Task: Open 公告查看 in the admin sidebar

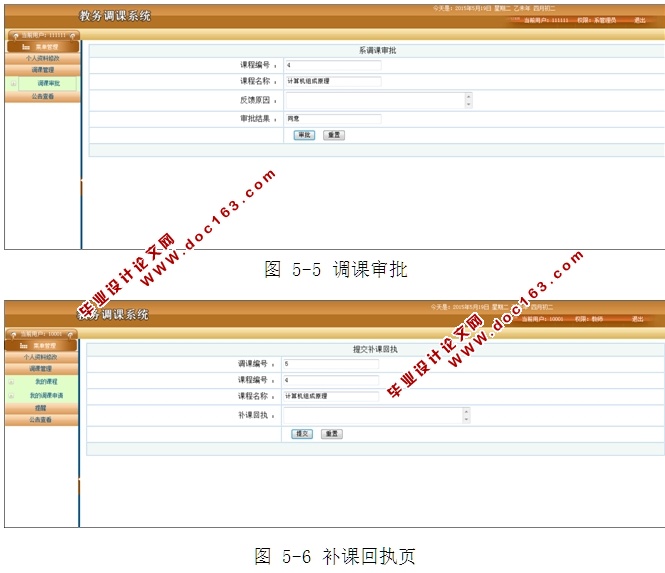Action: [42, 96]
